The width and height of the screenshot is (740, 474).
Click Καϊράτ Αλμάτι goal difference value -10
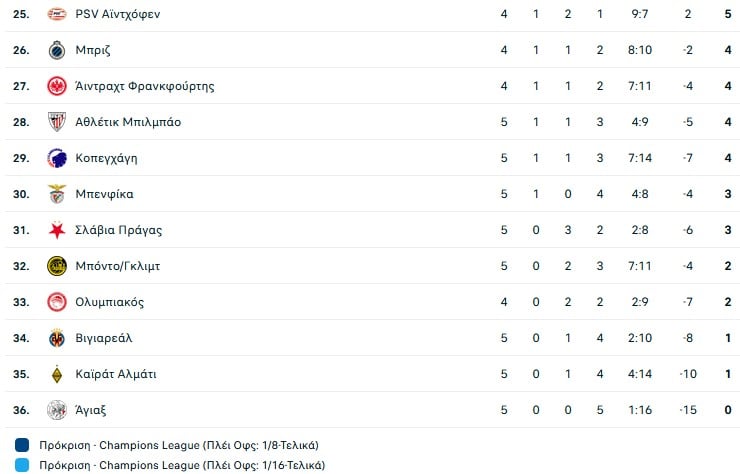click(687, 374)
